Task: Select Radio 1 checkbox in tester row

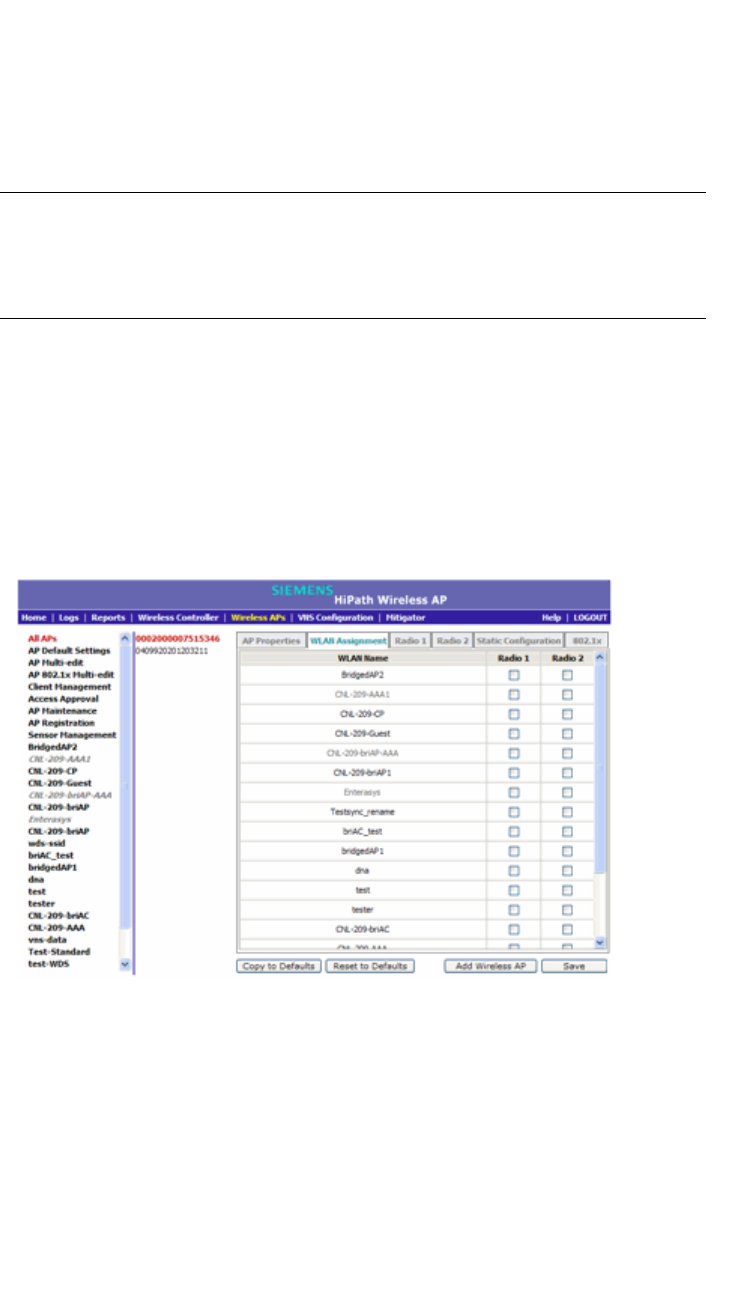Action: (x=514, y=910)
